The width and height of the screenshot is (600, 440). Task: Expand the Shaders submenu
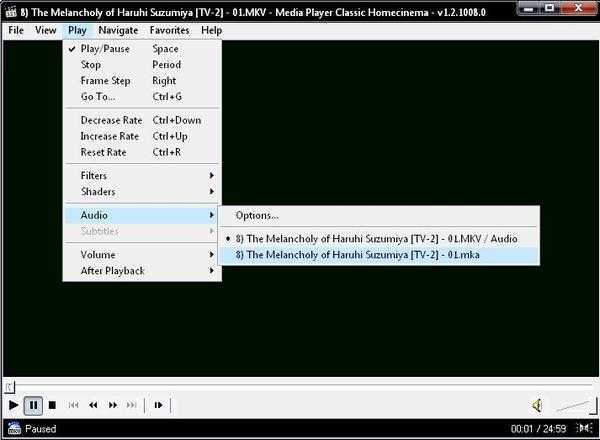(142, 192)
